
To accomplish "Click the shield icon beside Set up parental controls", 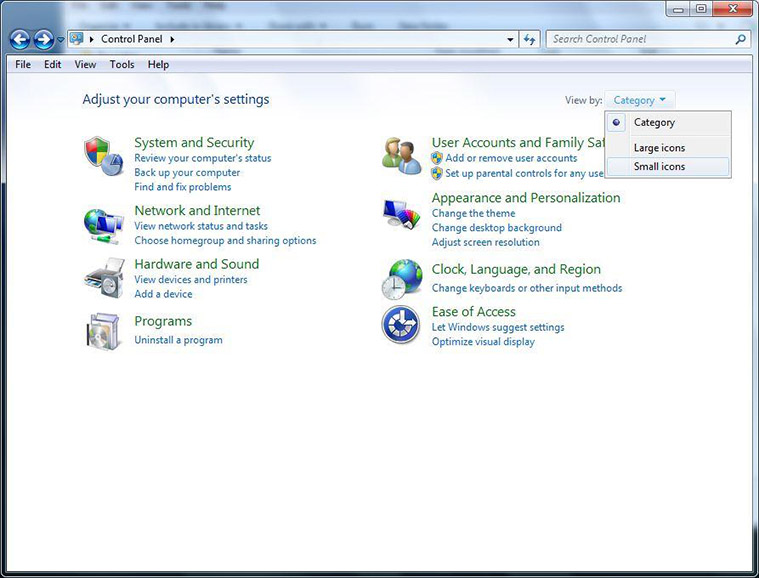I will tap(437, 173).
